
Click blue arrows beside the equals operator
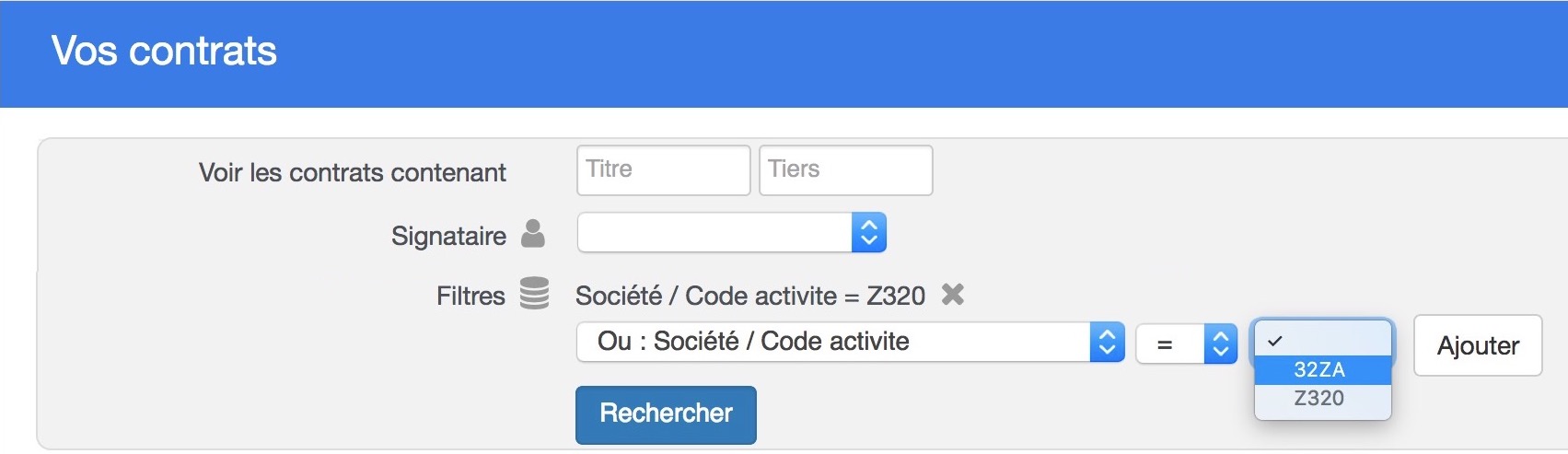pos(1221,344)
